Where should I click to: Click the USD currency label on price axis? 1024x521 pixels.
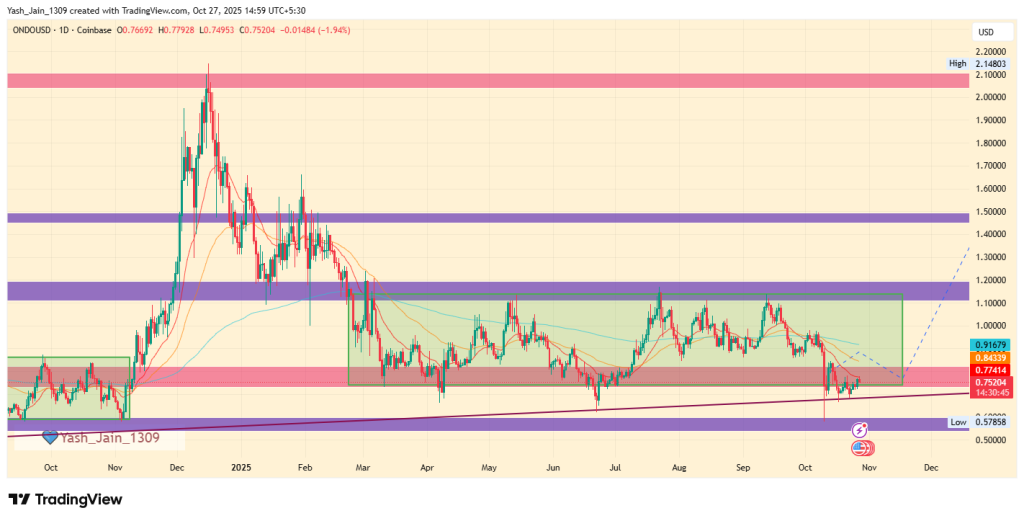tap(984, 33)
